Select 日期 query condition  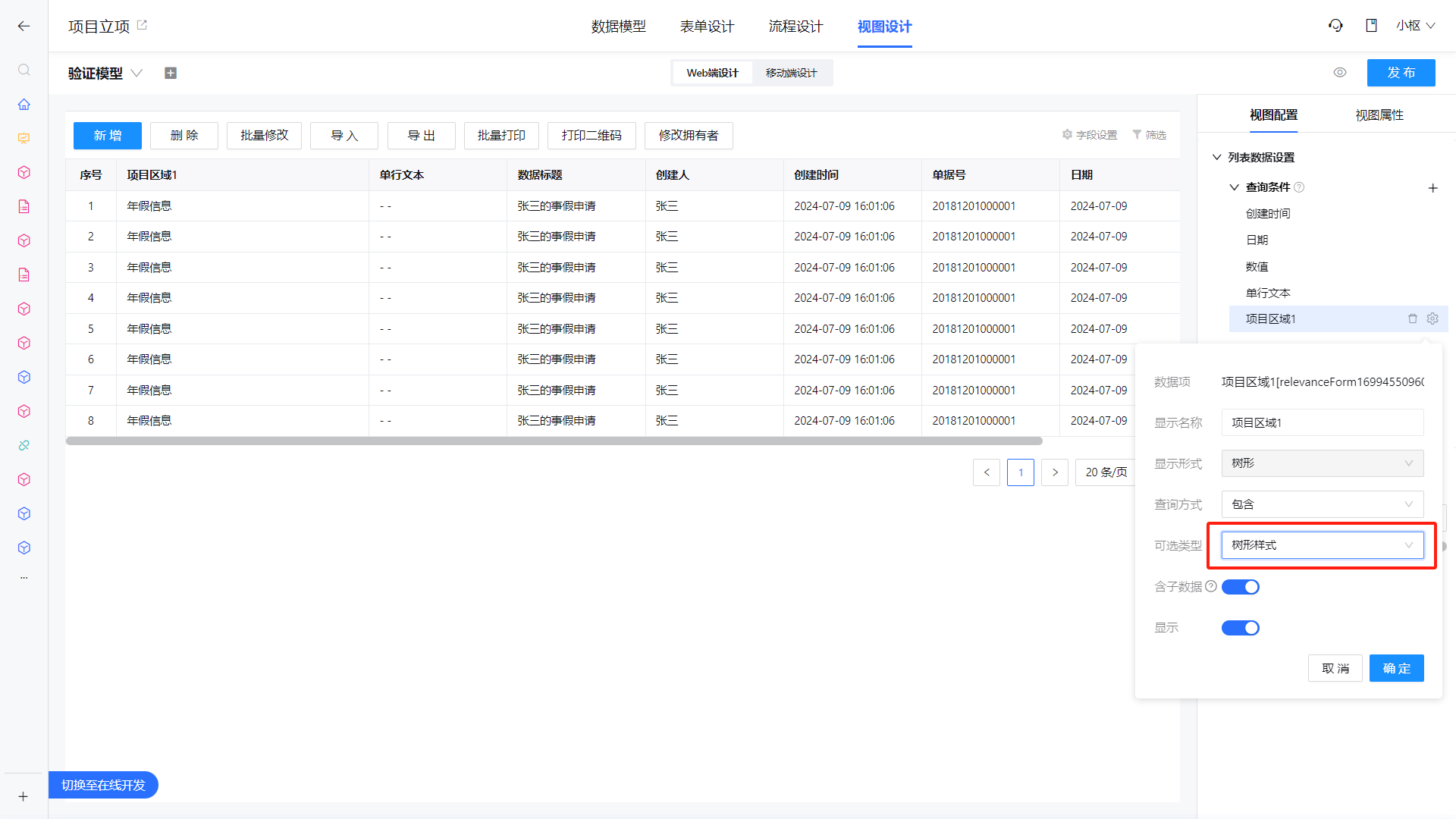click(1257, 240)
